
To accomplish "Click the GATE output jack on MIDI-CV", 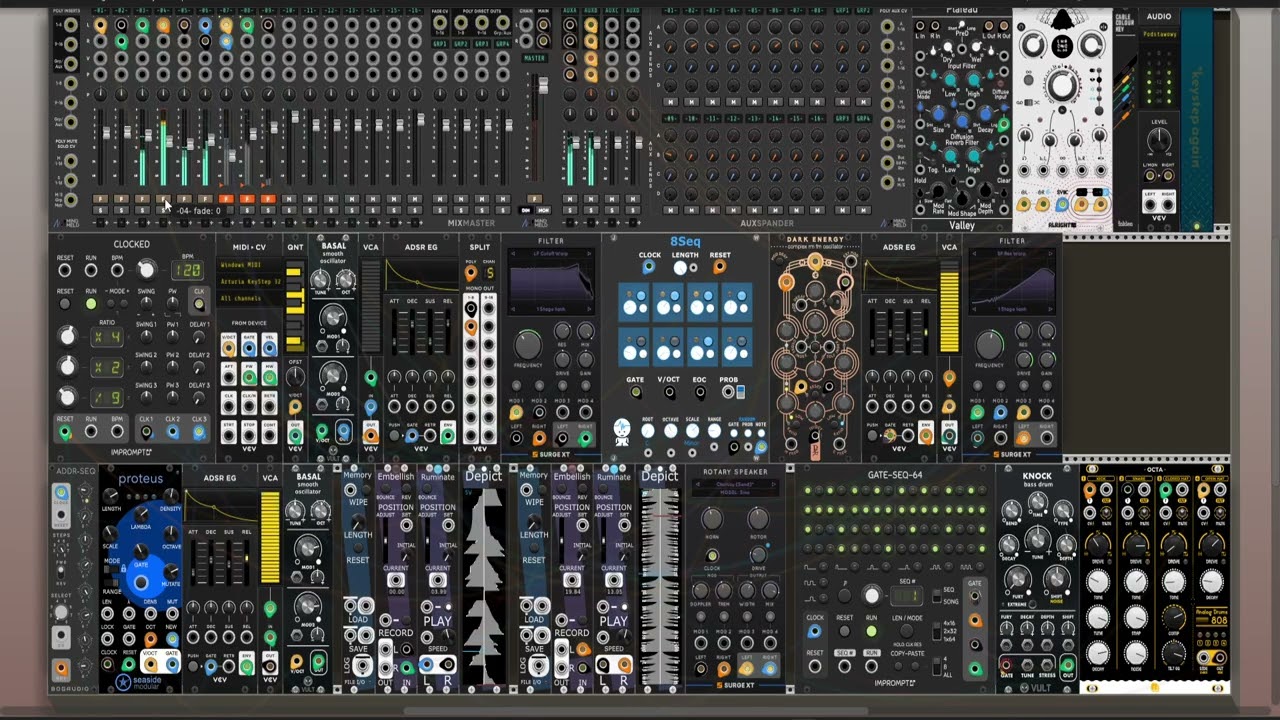I will [249, 347].
